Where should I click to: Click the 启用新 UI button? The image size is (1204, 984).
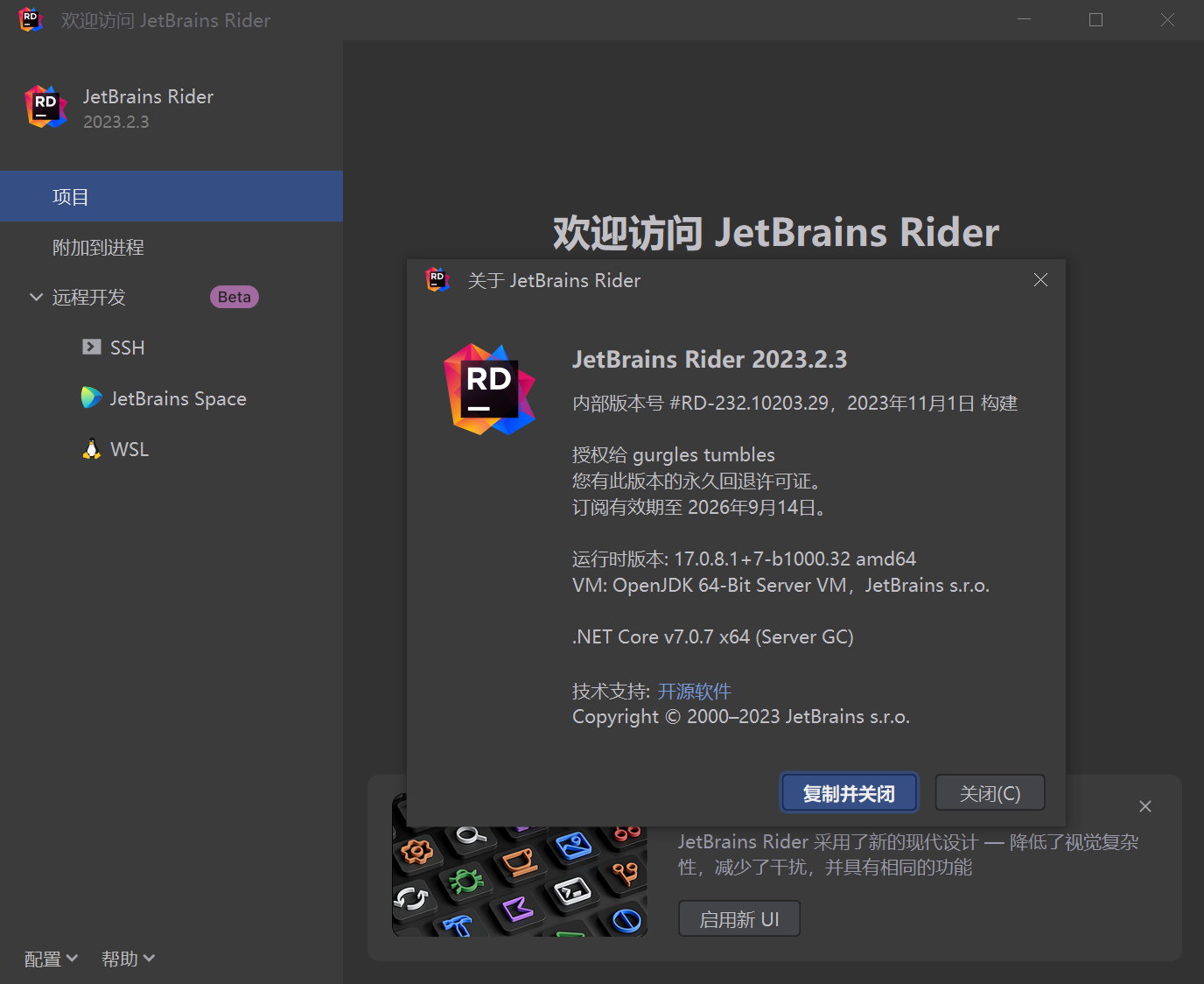pos(739,919)
